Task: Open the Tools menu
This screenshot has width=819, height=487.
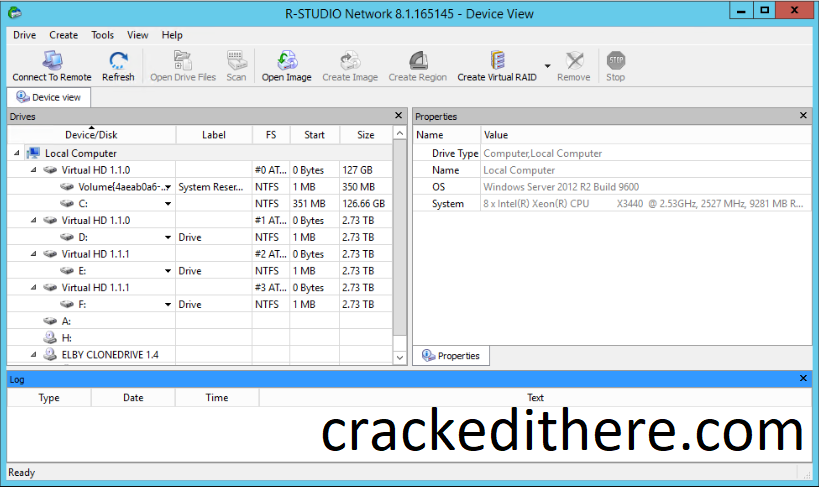Action: point(102,35)
